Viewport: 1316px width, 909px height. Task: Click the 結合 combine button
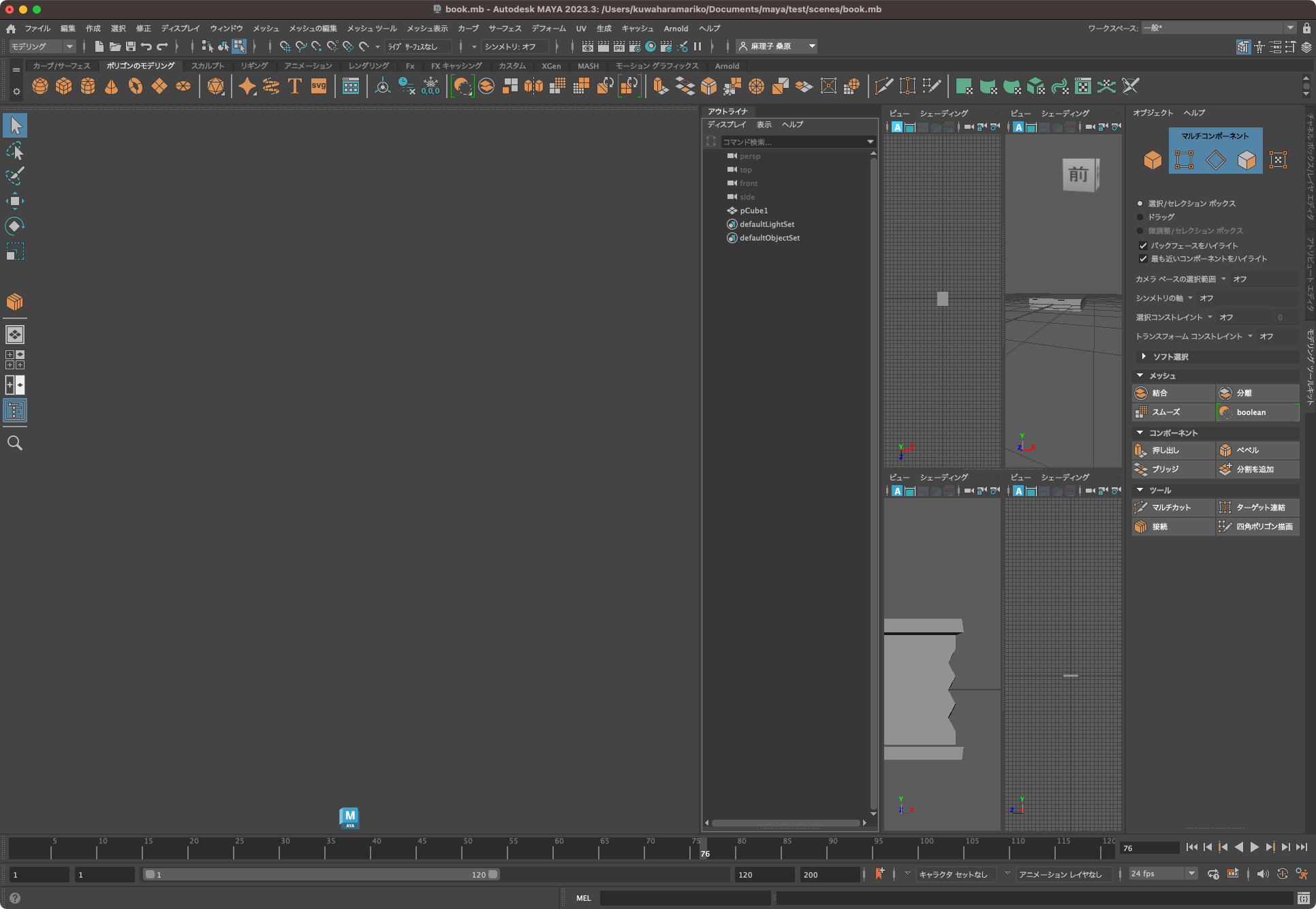[1174, 393]
